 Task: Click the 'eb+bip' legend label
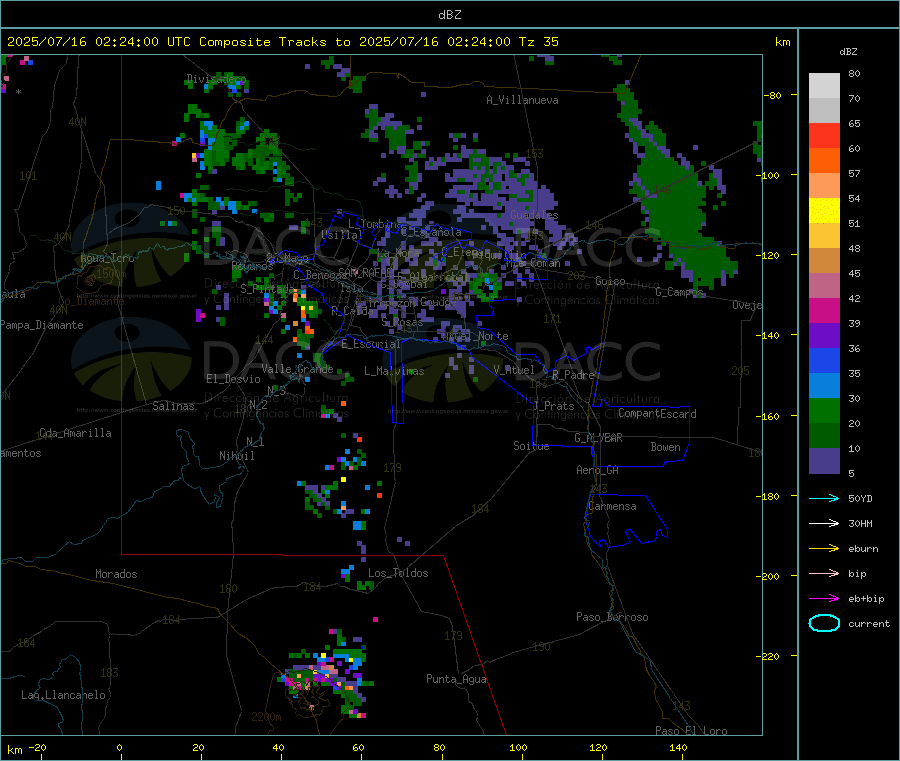[x=866, y=599]
